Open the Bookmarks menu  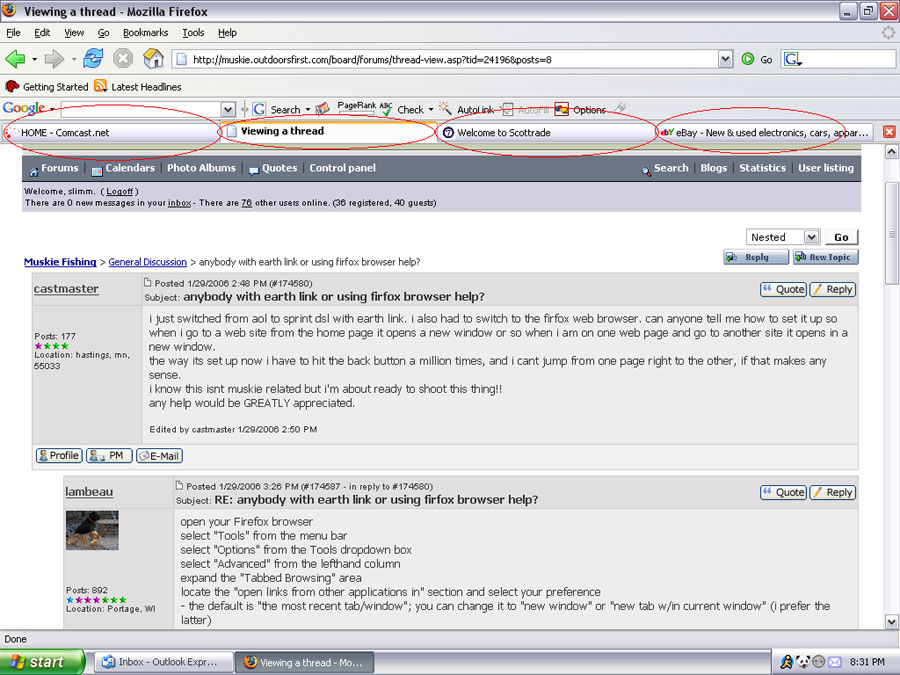pos(145,33)
